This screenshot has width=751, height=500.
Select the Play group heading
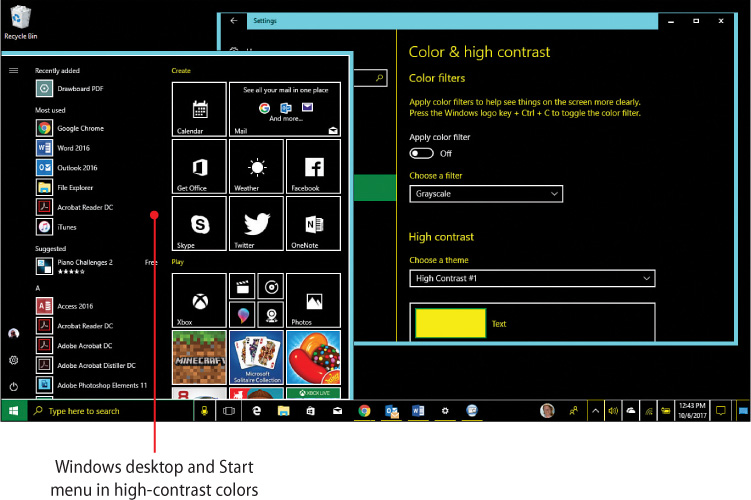(178, 262)
